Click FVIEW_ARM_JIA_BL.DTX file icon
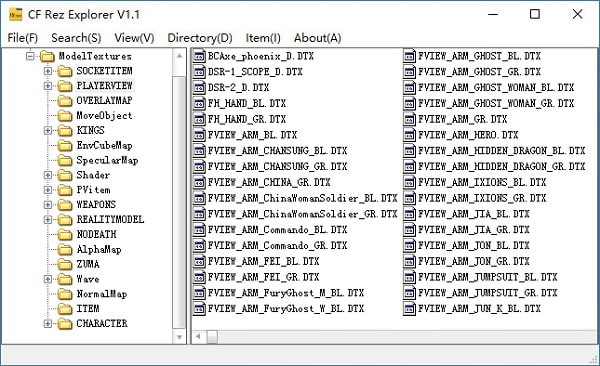600x366 pixels. [409, 214]
